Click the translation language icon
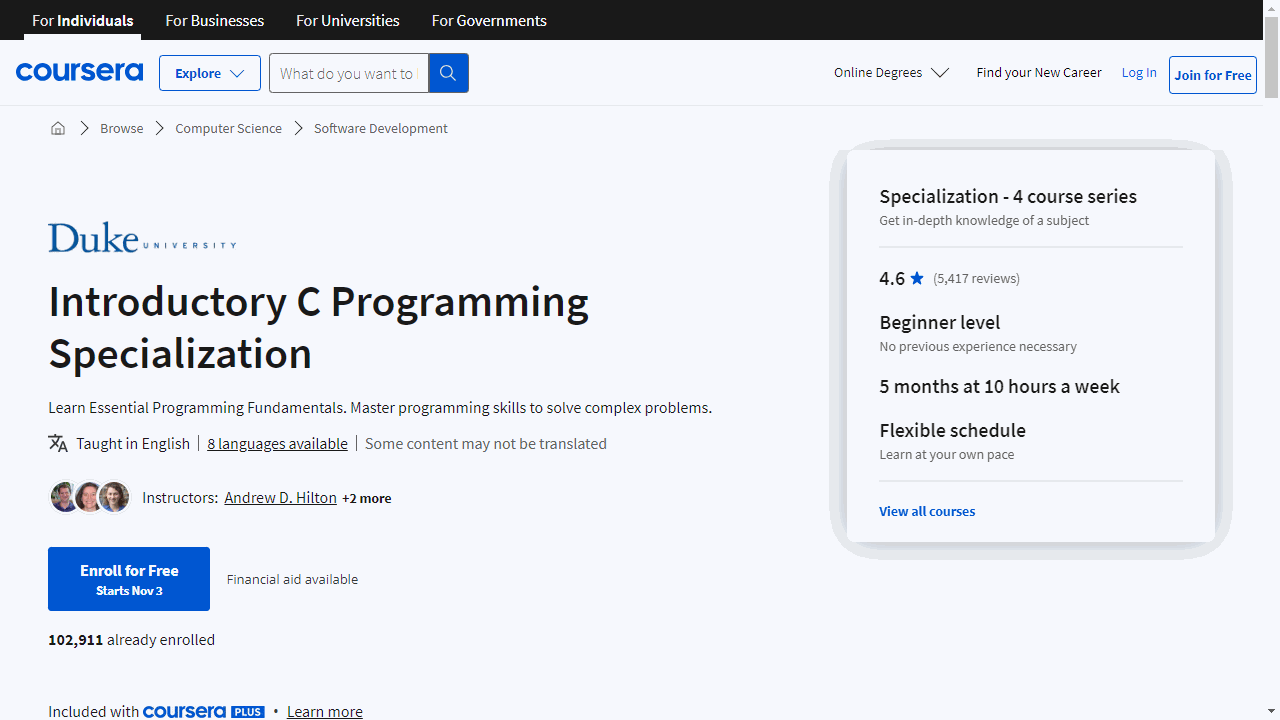Viewport: 1280px width, 720px height. pos(58,443)
